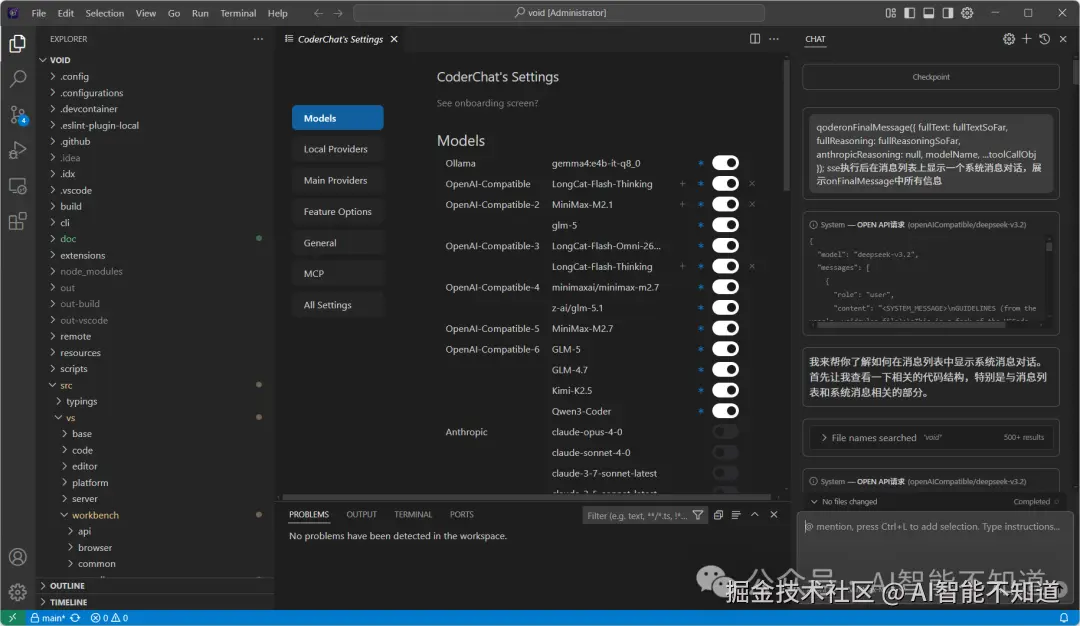The width and height of the screenshot is (1080, 626).
Task: Collapse all problems icon in panel
Action: tap(718, 514)
